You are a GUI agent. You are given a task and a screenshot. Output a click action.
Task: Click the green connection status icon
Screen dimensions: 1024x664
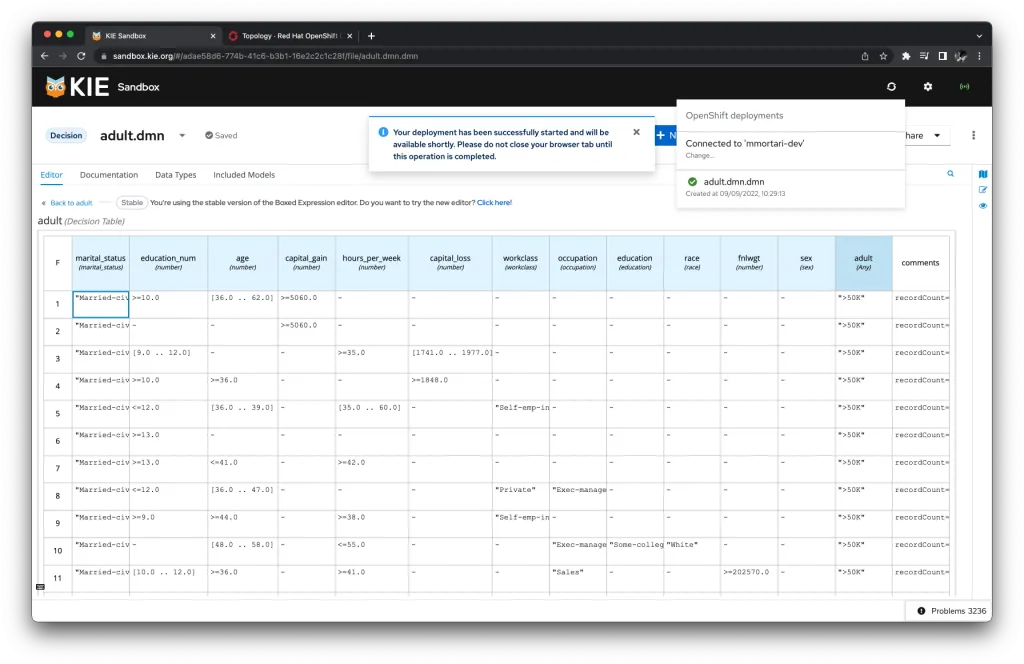pyautogui.click(x=964, y=86)
